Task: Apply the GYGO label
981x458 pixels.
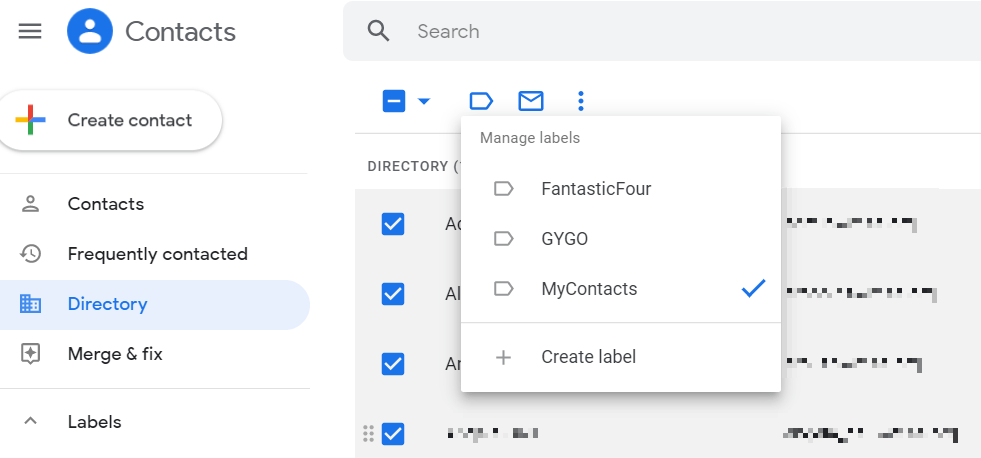Action: (x=621, y=238)
